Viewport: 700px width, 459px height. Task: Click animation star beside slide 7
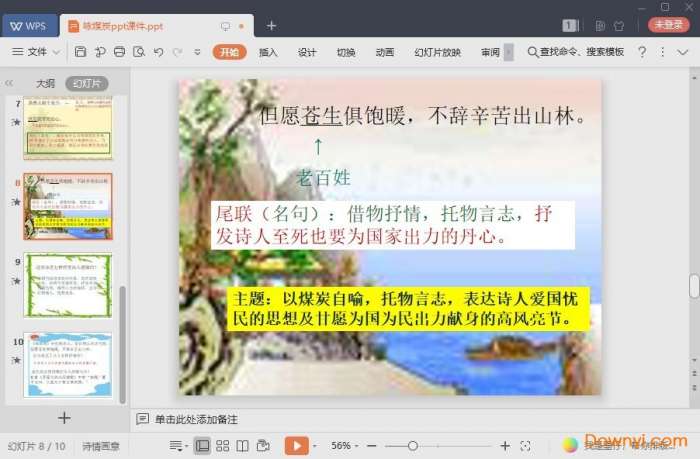point(17,122)
